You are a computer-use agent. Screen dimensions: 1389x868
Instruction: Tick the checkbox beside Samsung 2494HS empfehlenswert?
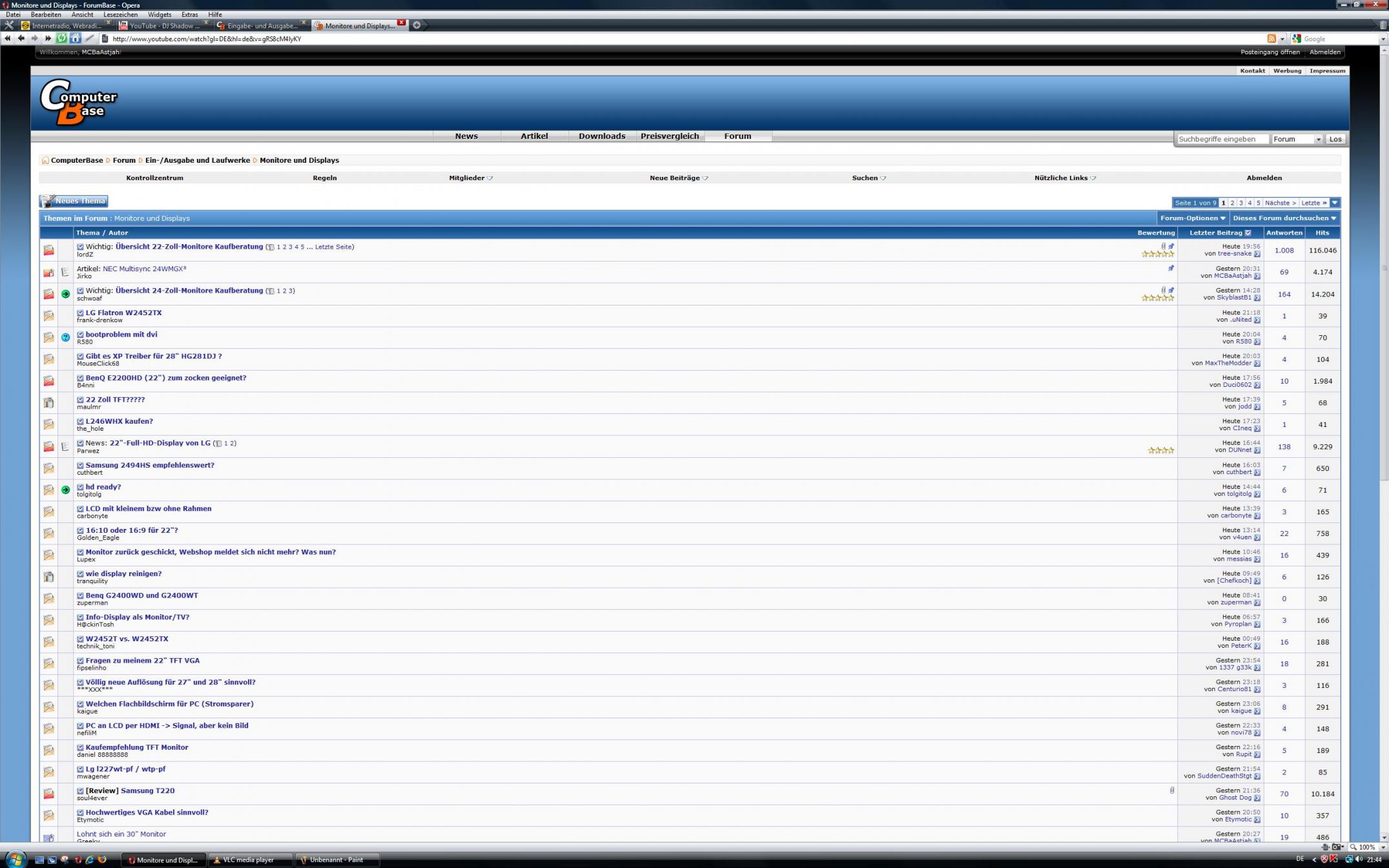(81, 465)
